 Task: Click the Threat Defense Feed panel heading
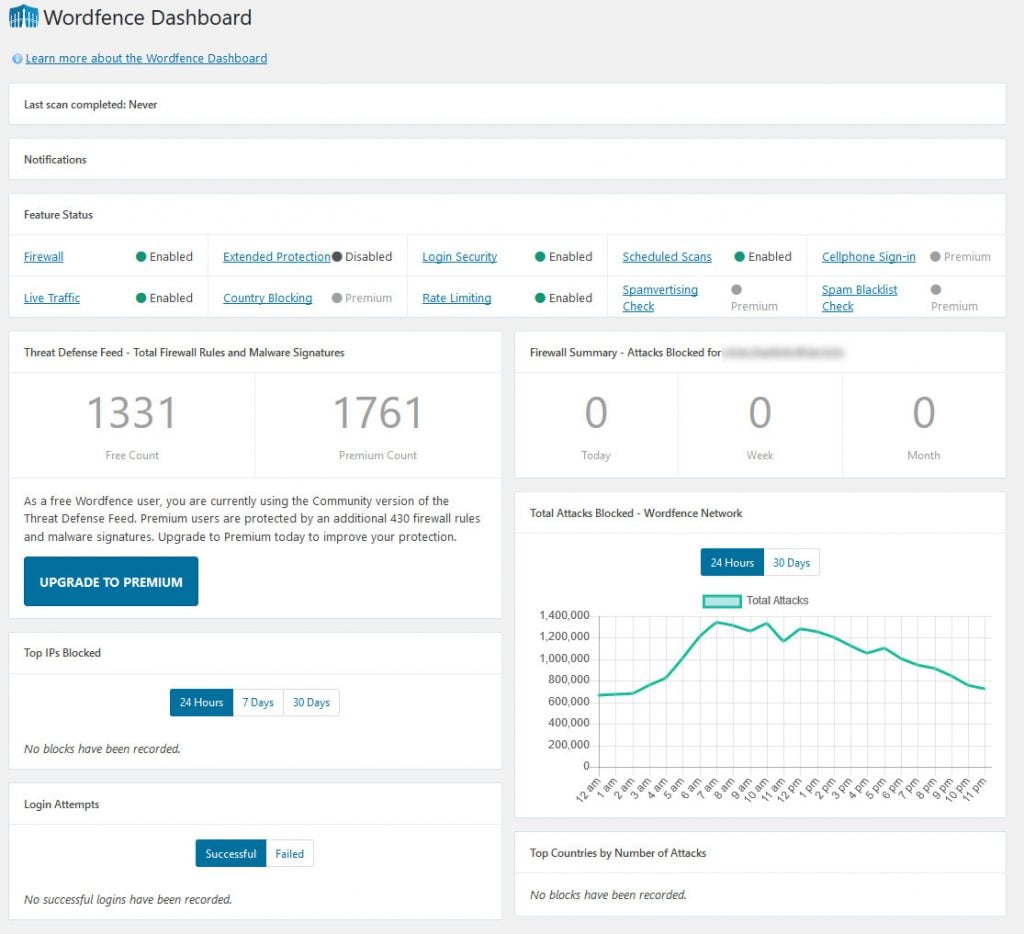(x=184, y=353)
